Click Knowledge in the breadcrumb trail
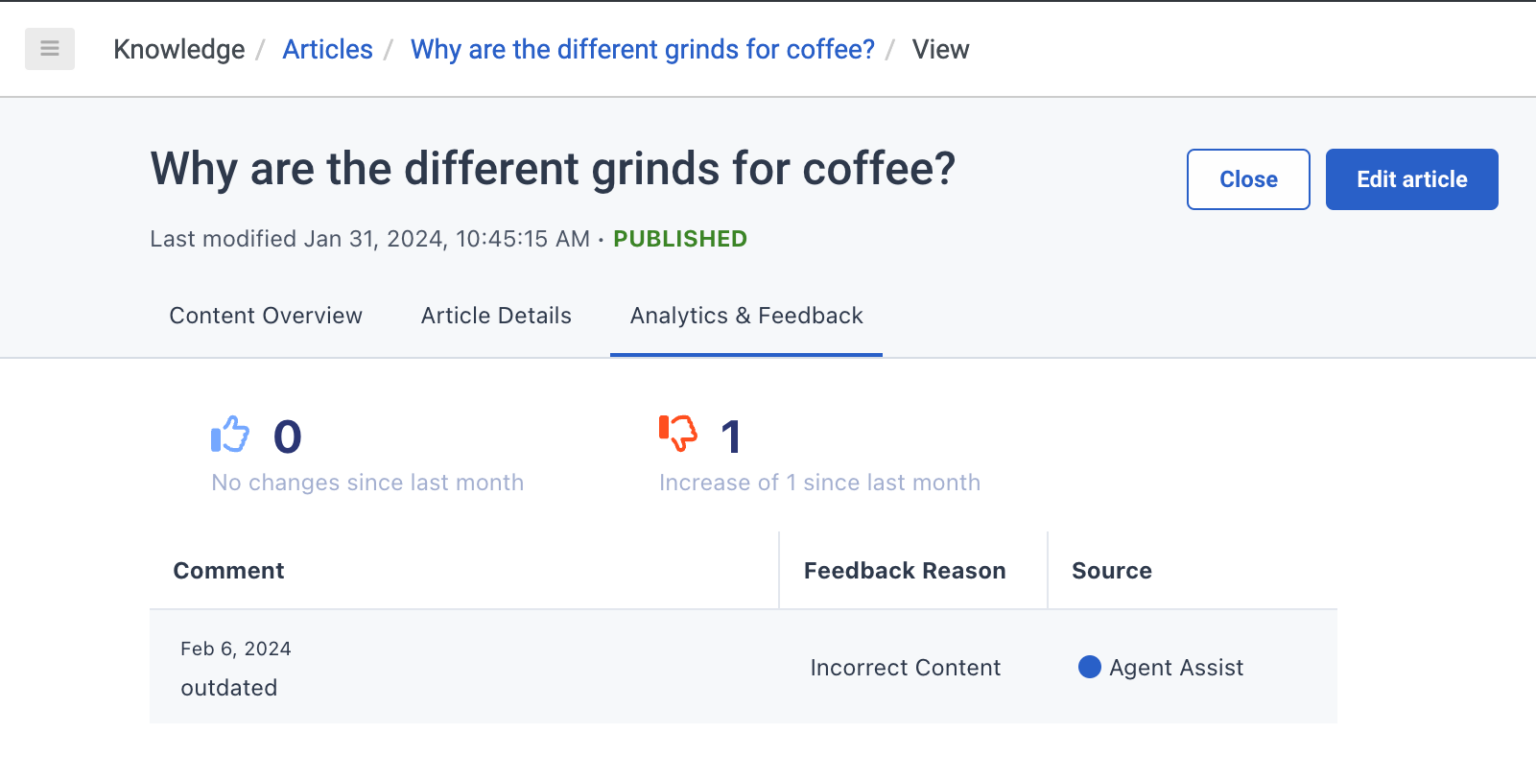This screenshot has width=1536, height=779. [x=179, y=49]
